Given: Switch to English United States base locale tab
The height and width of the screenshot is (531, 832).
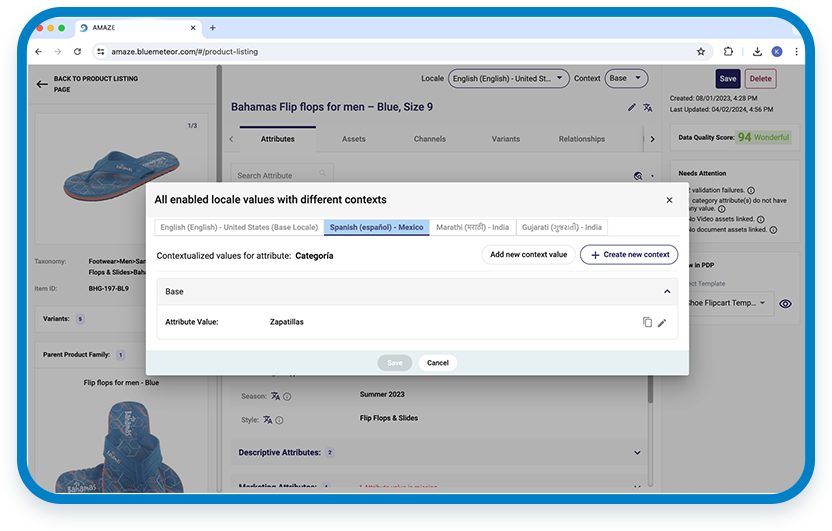Looking at the screenshot, I should (x=239, y=227).
